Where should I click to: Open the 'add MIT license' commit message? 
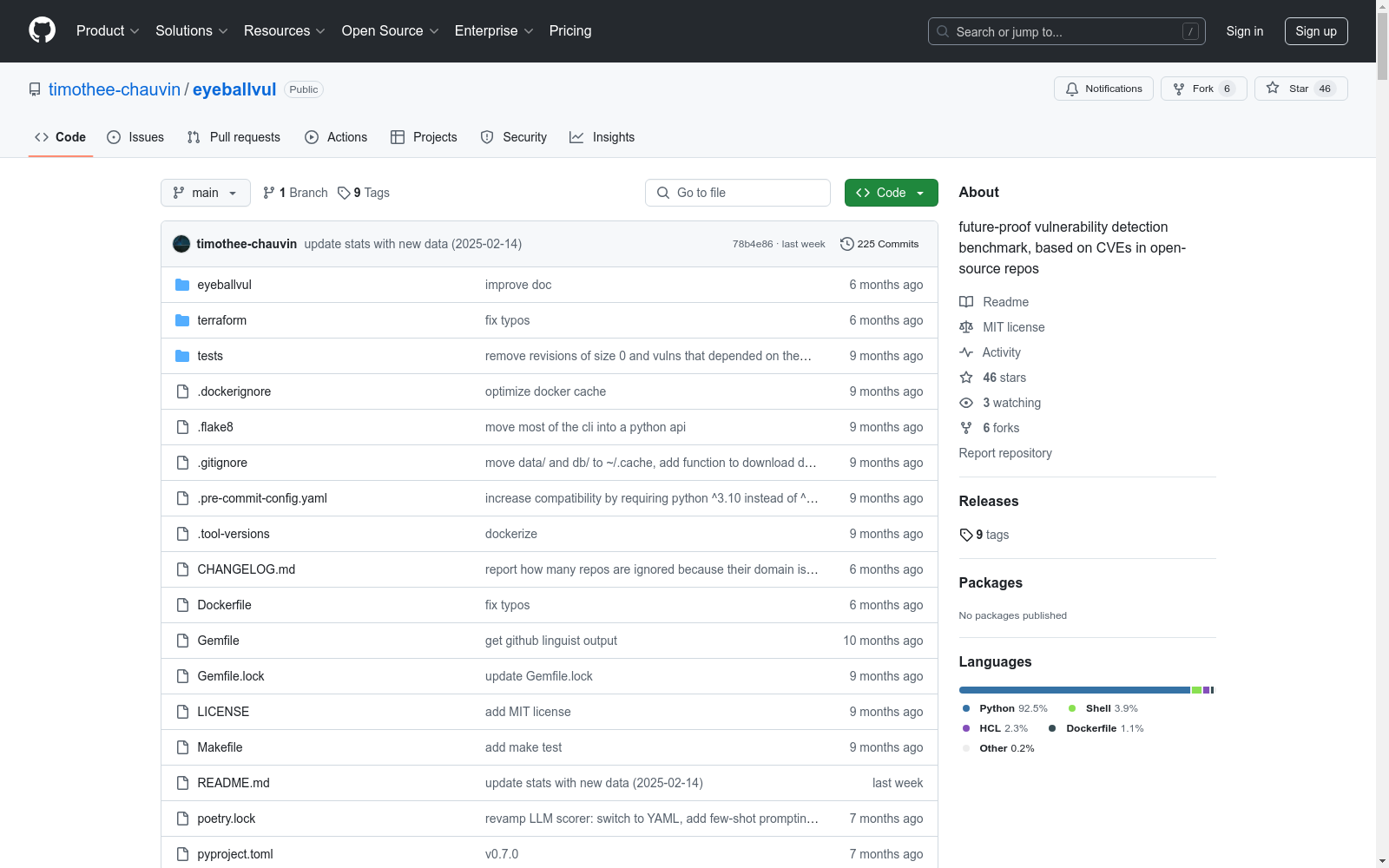[x=528, y=712]
